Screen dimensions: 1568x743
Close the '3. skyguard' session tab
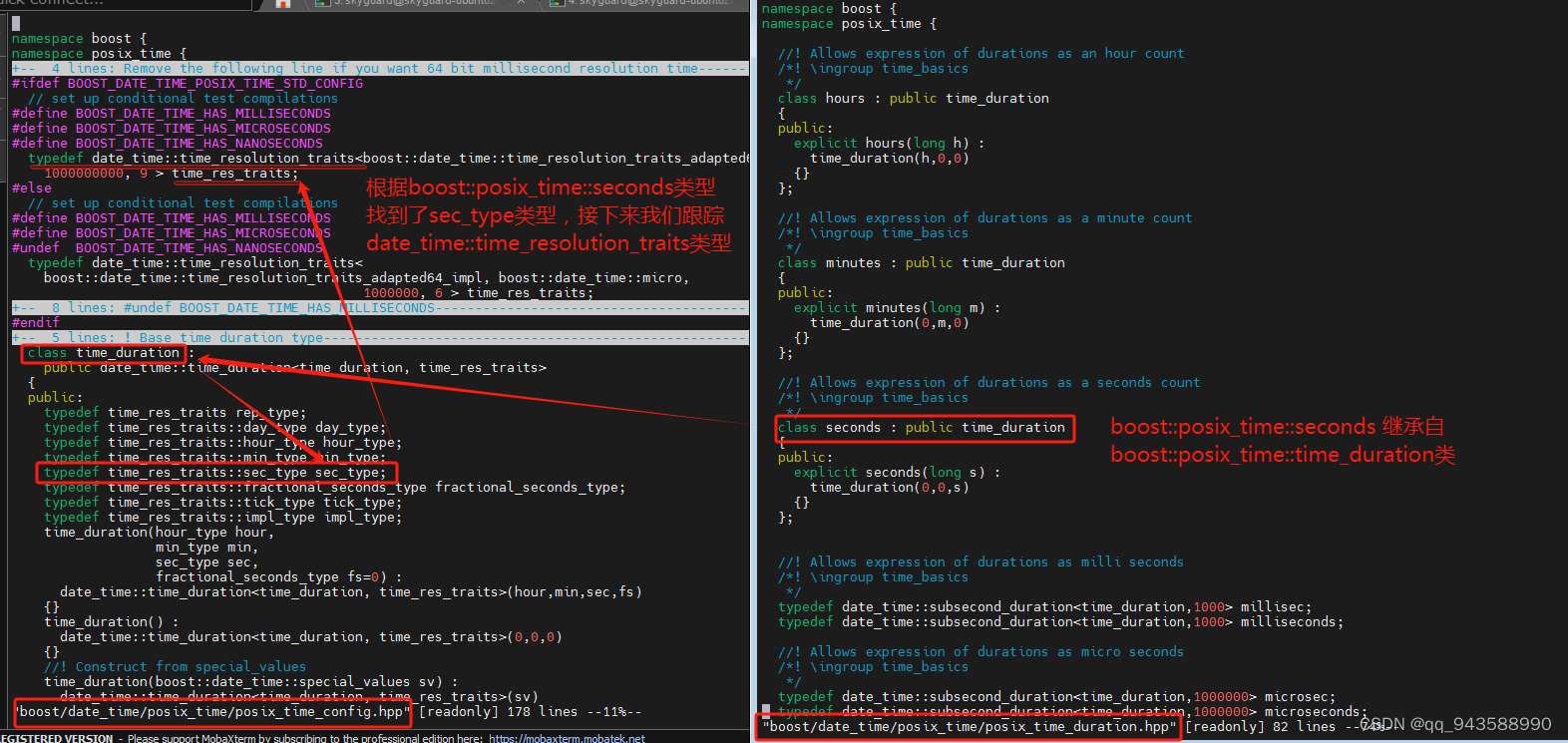pyautogui.click(x=522, y=4)
